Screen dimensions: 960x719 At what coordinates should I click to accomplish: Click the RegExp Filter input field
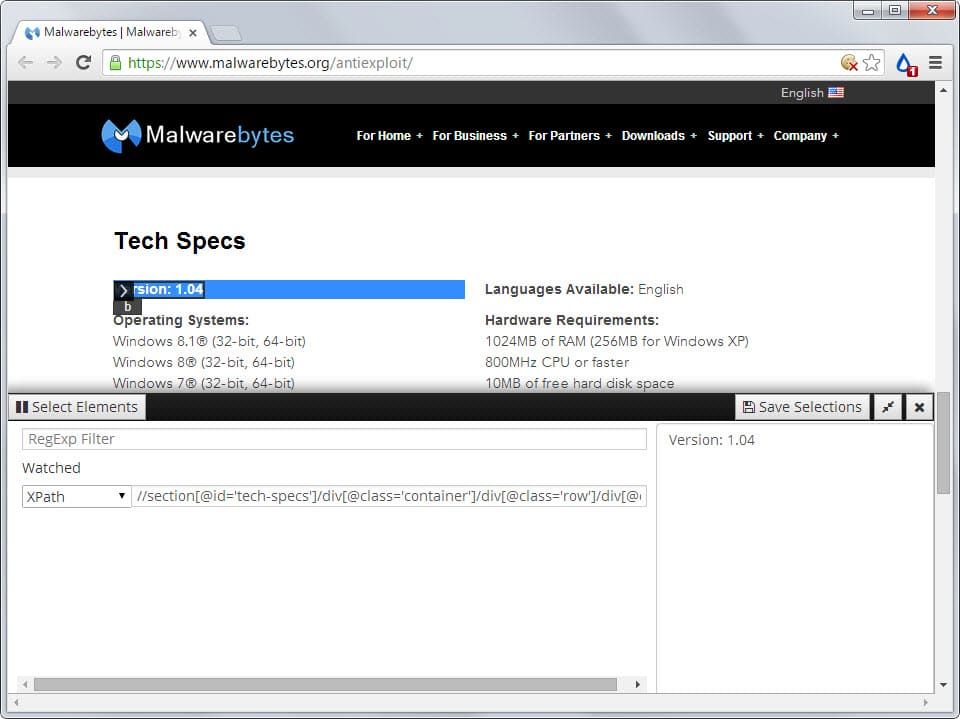[x=334, y=439]
